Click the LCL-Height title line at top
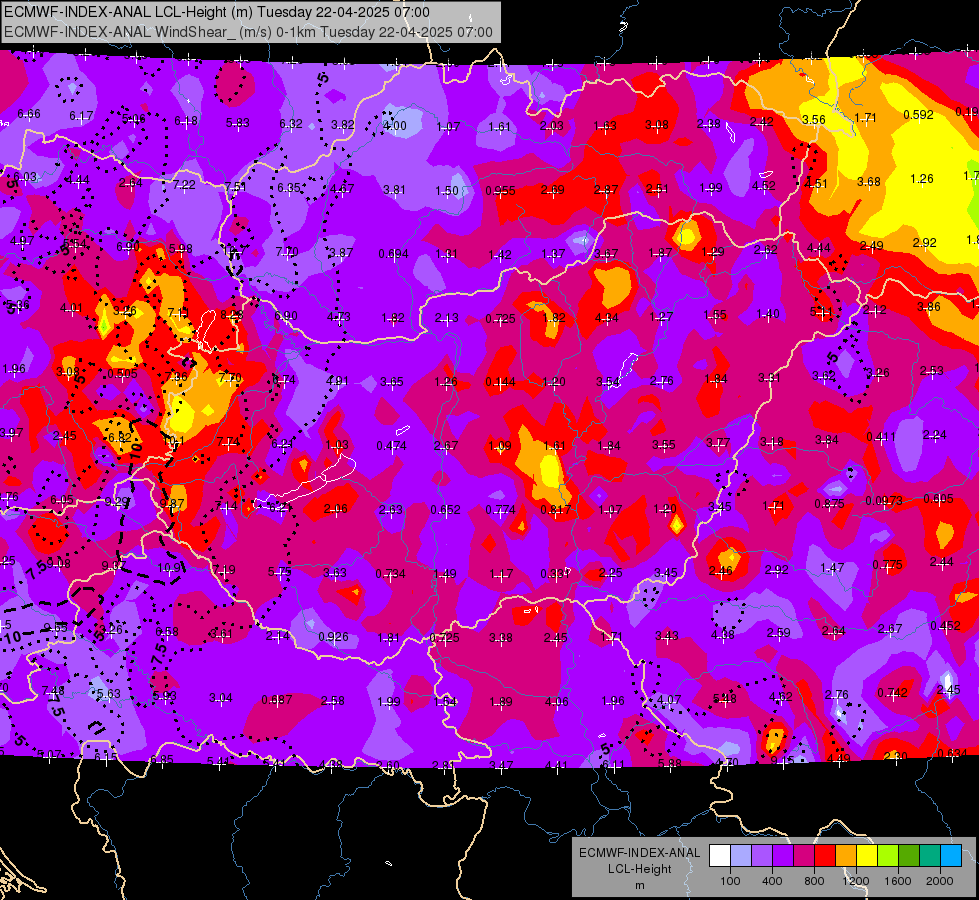979x900 pixels. (217, 12)
